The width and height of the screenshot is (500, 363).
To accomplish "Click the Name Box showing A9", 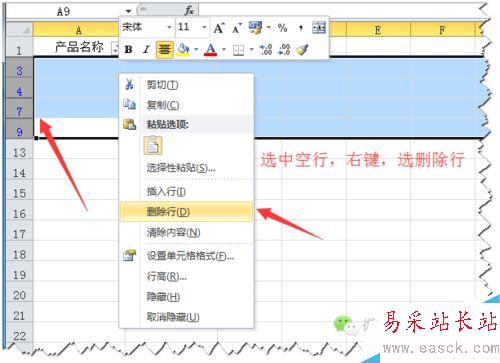I will [x=63, y=12].
